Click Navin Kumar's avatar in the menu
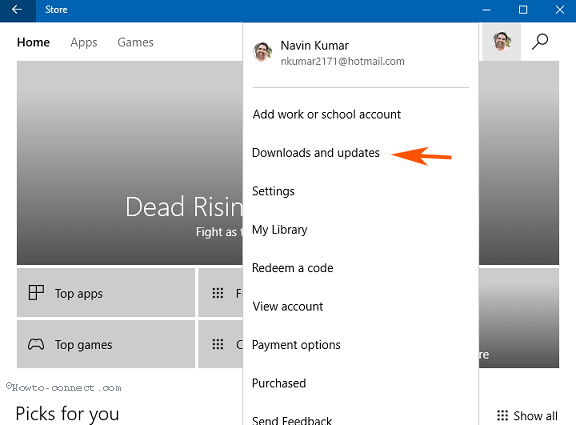The height and width of the screenshot is (425, 576). 262,52
